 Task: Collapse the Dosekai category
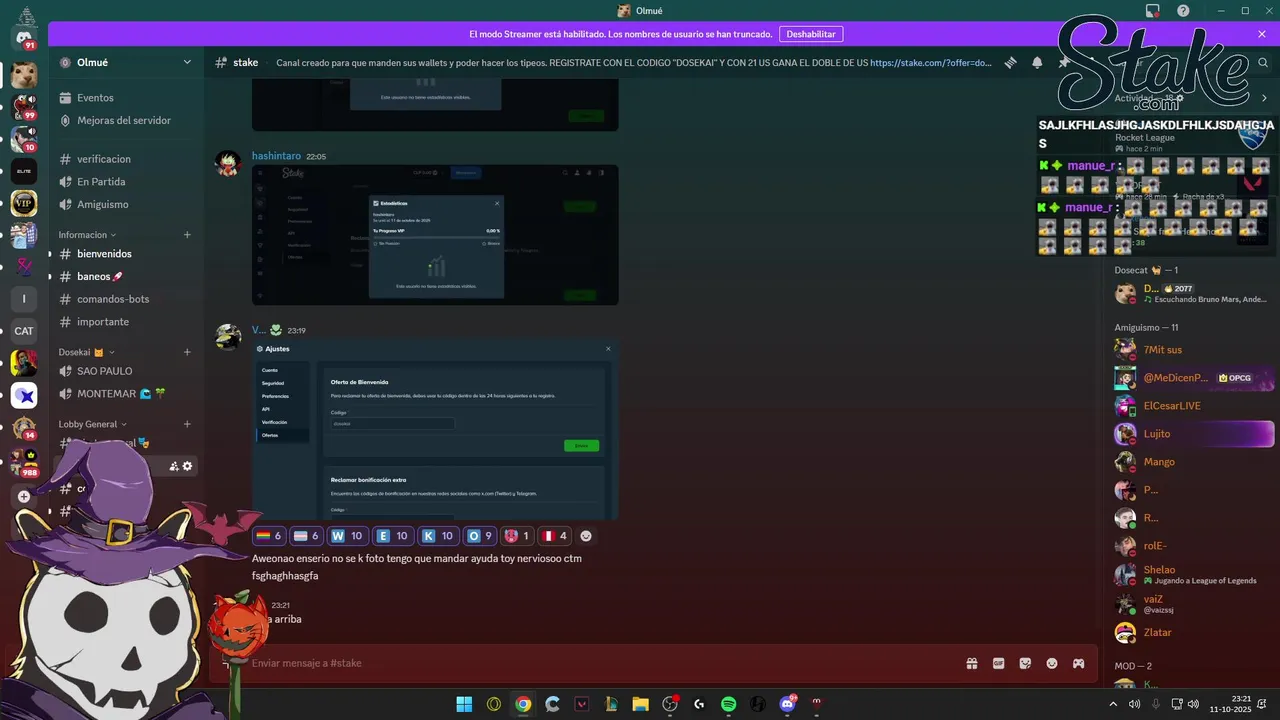pyautogui.click(x=86, y=352)
